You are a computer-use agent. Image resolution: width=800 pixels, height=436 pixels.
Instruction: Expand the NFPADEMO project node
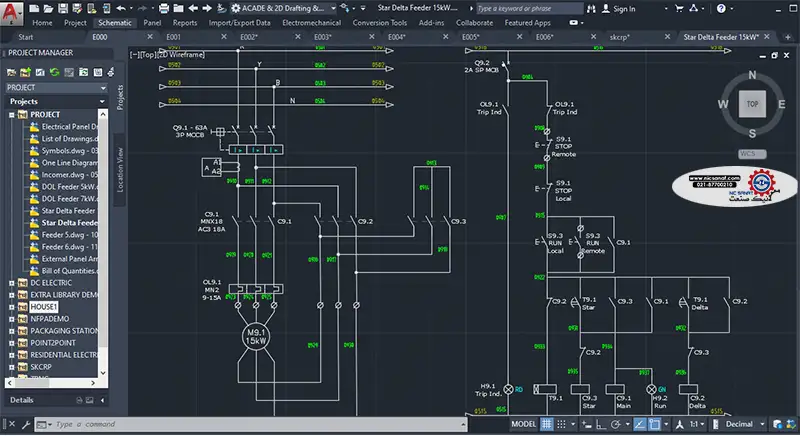[12, 319]
